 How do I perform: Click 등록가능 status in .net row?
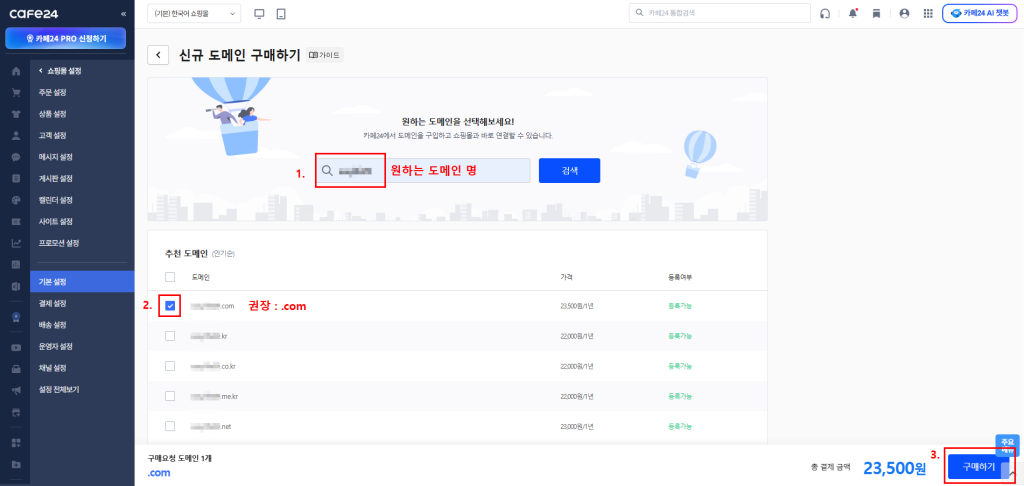click(679, 426)
